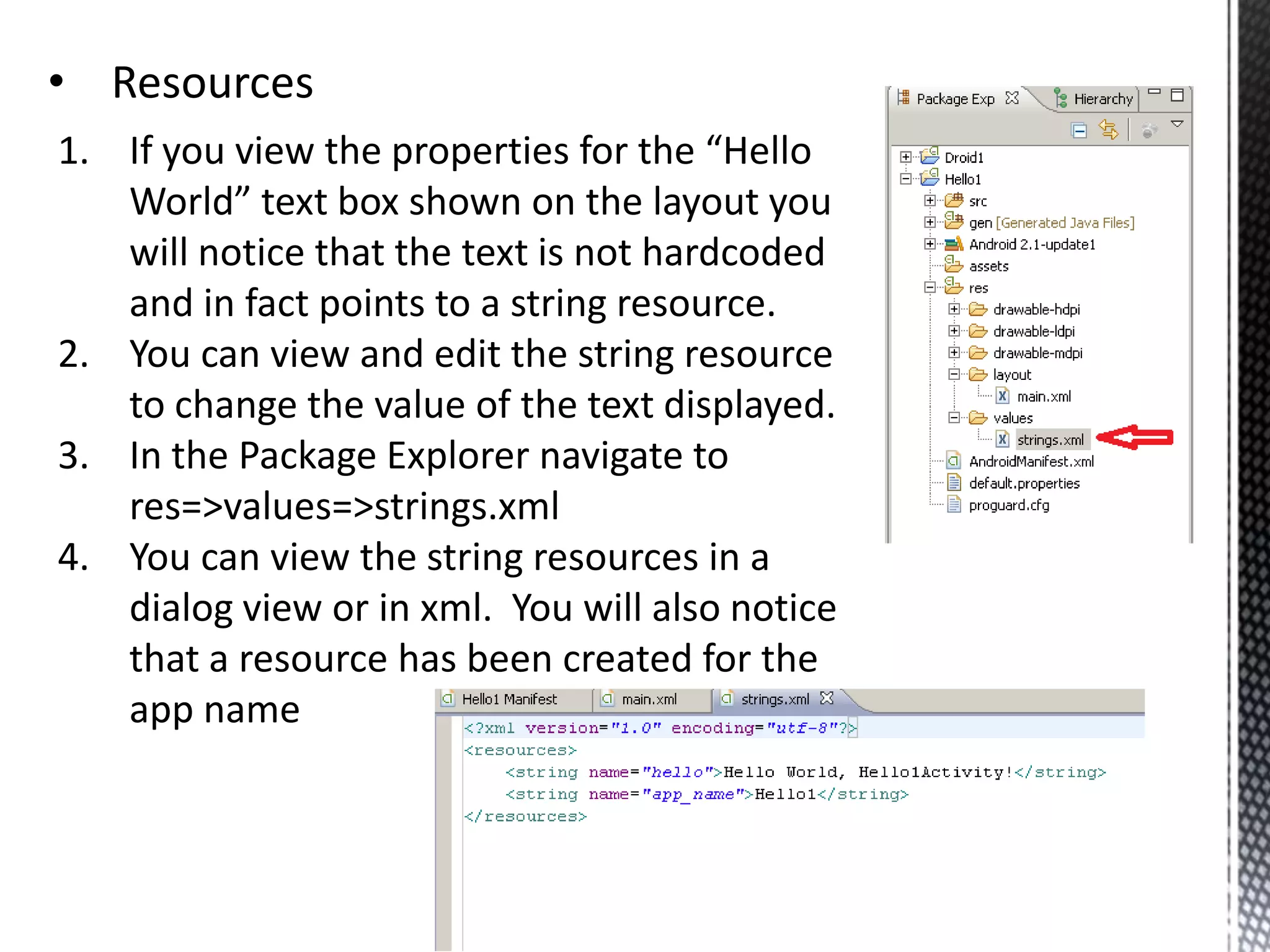
Task: Close the Package Explorer tab
Action: (1012, 98)
